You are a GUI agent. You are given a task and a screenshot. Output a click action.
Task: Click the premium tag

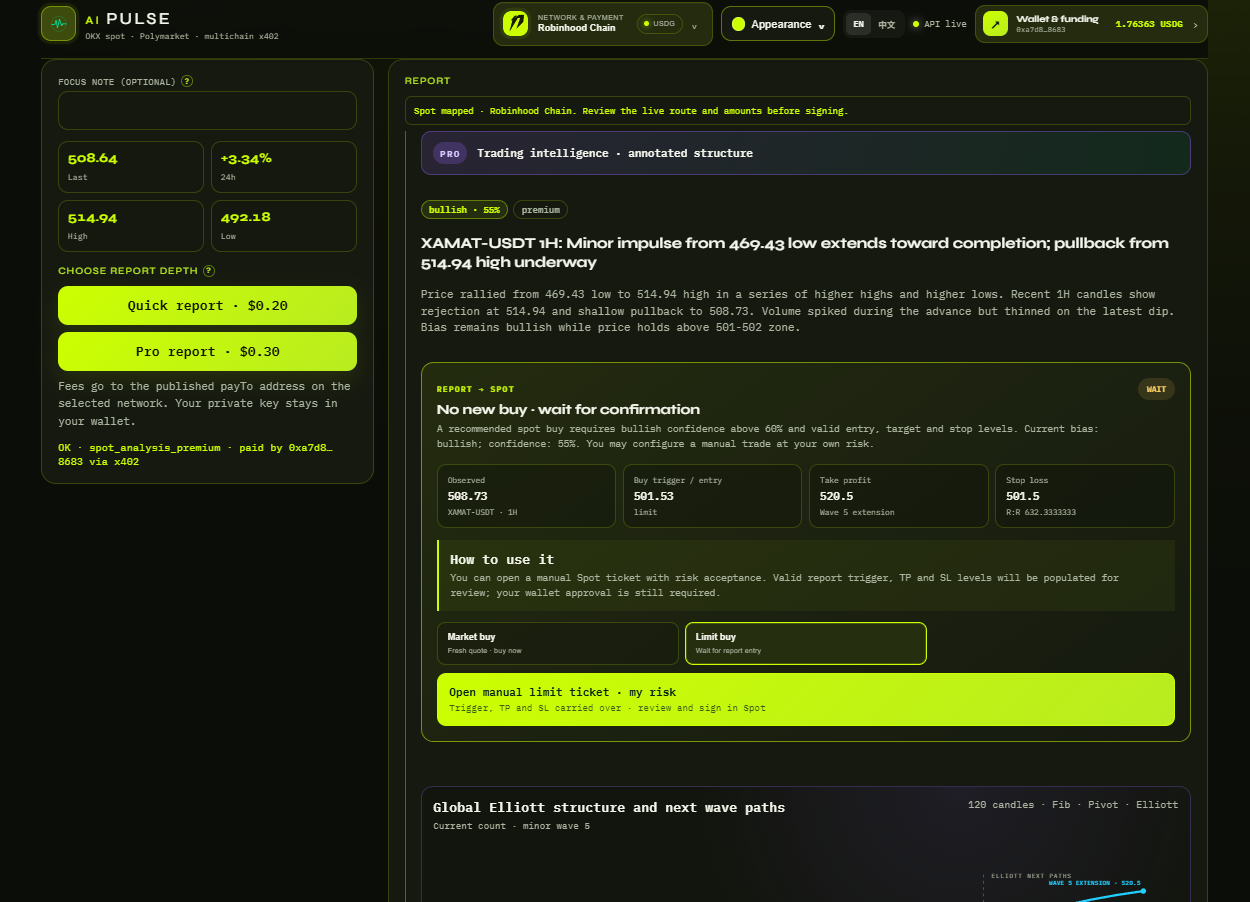click(540, 210)
